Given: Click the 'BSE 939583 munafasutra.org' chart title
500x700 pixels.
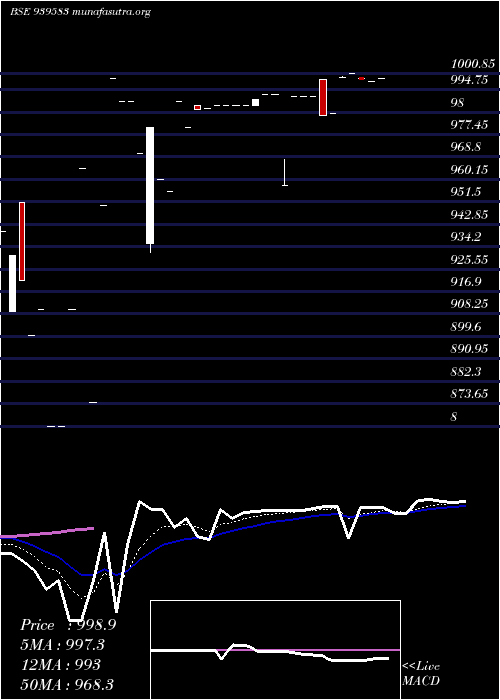Looking at the screenshot, I should tap(80, 12).
